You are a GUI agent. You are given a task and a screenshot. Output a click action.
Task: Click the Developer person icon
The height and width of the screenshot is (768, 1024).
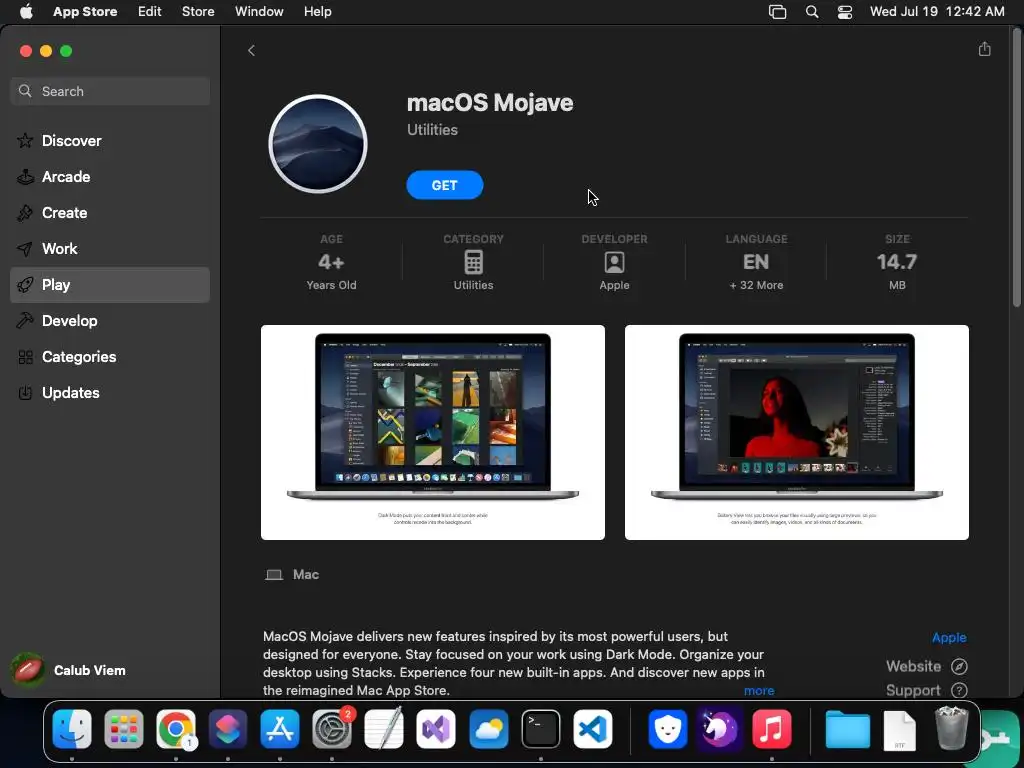pyautogui.click(x=615, y=262)
